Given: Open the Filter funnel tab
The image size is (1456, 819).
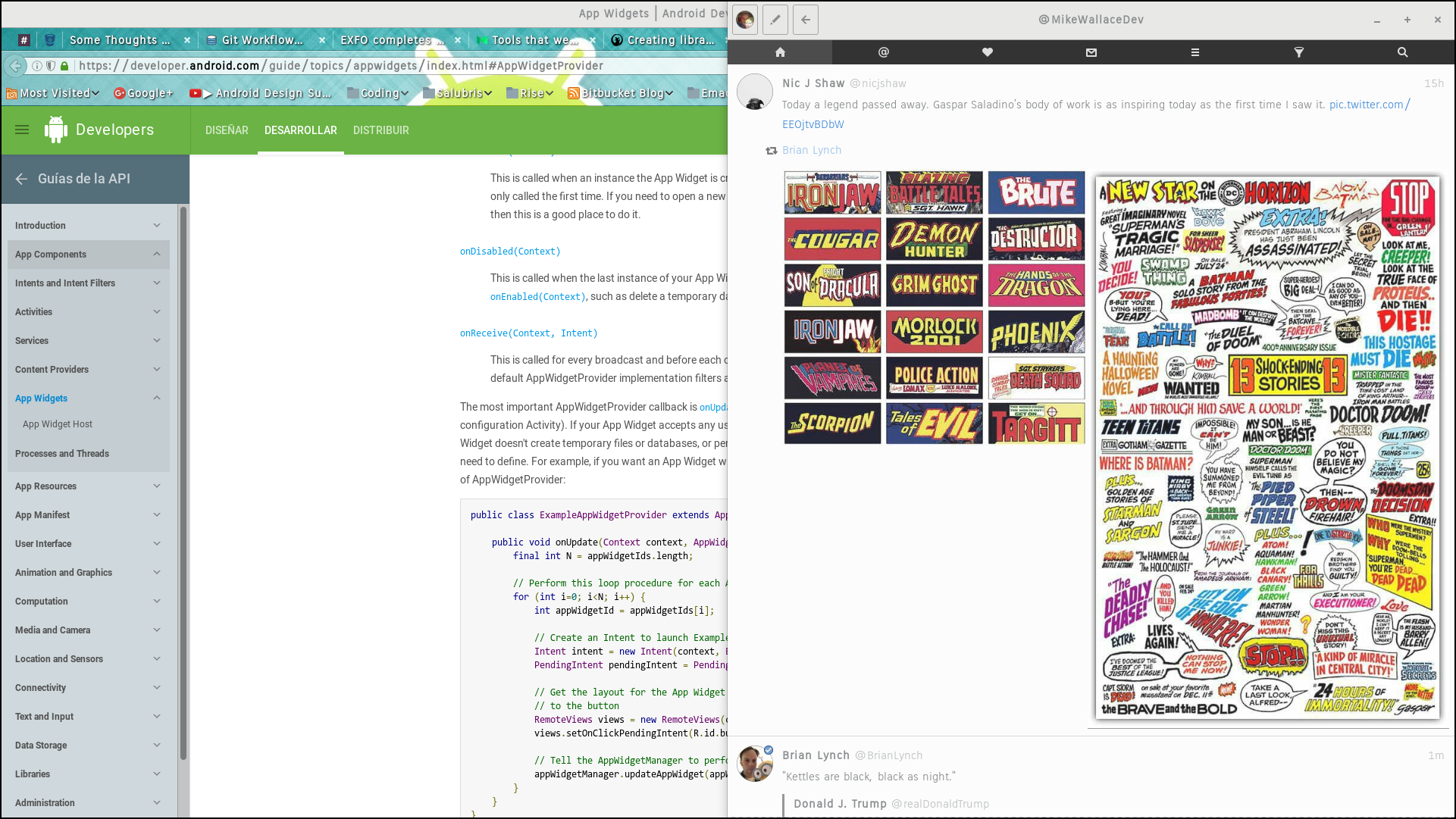Looking at the screenshot, I should pyautogui.click(x=1299, y=52).
